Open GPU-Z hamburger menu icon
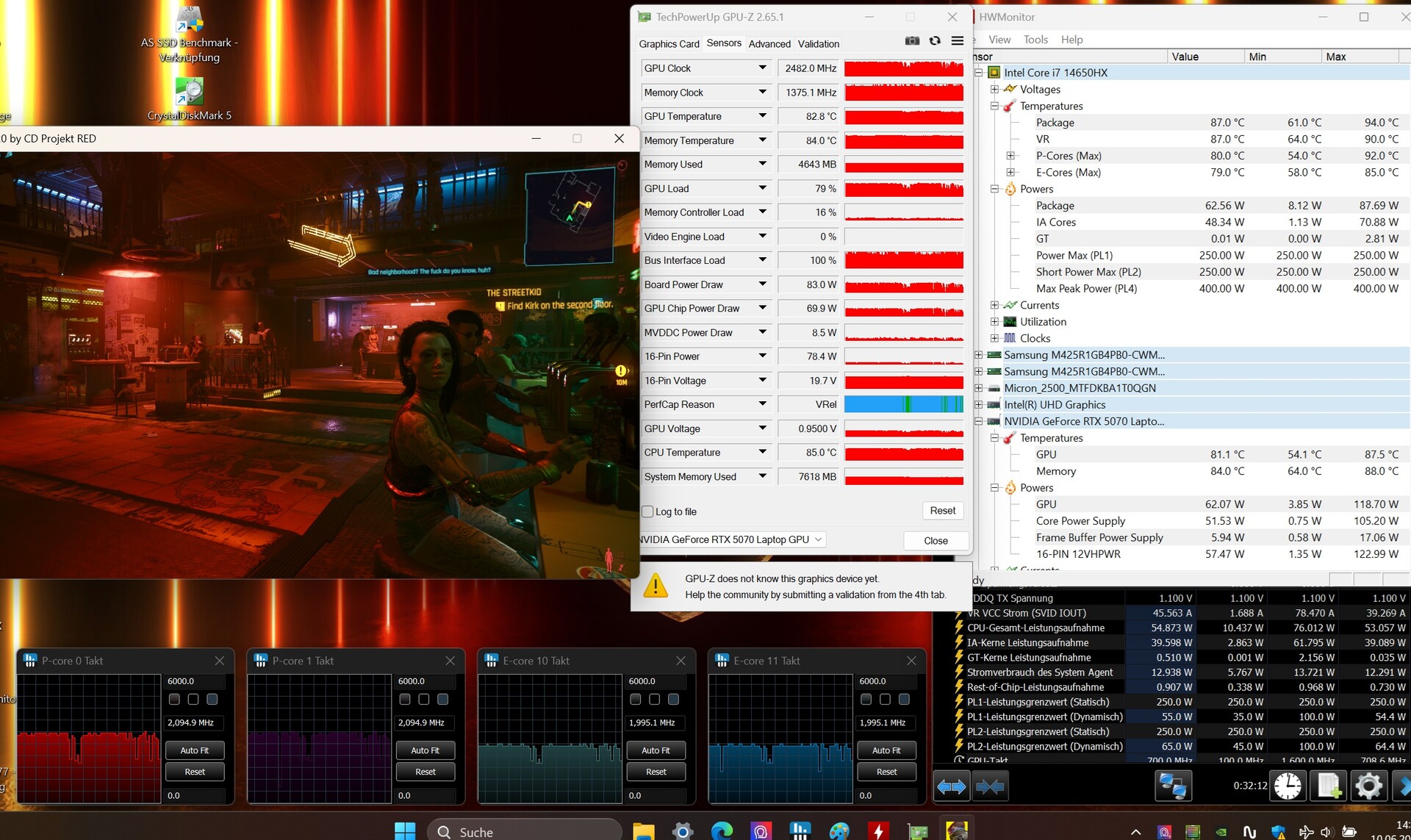This screenshot has width=1411, height=840. click(x=957, y=41)
